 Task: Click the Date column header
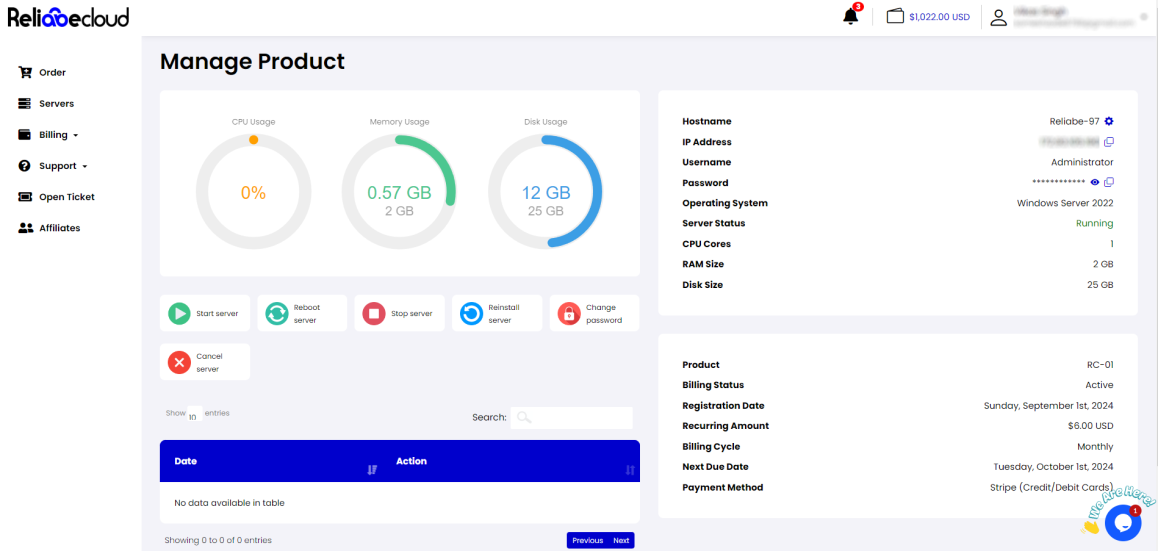pyautogui.click(x=185, y=461)
